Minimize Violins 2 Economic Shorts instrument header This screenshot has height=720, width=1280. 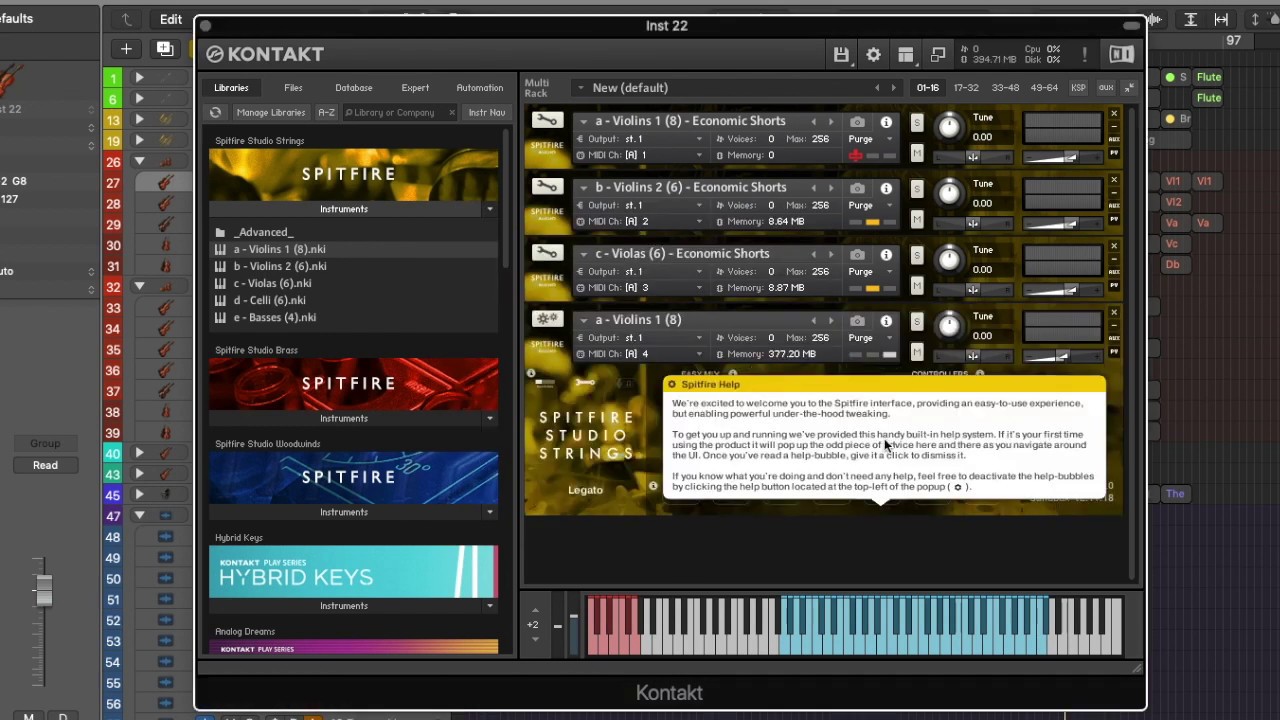point(1114,192)
